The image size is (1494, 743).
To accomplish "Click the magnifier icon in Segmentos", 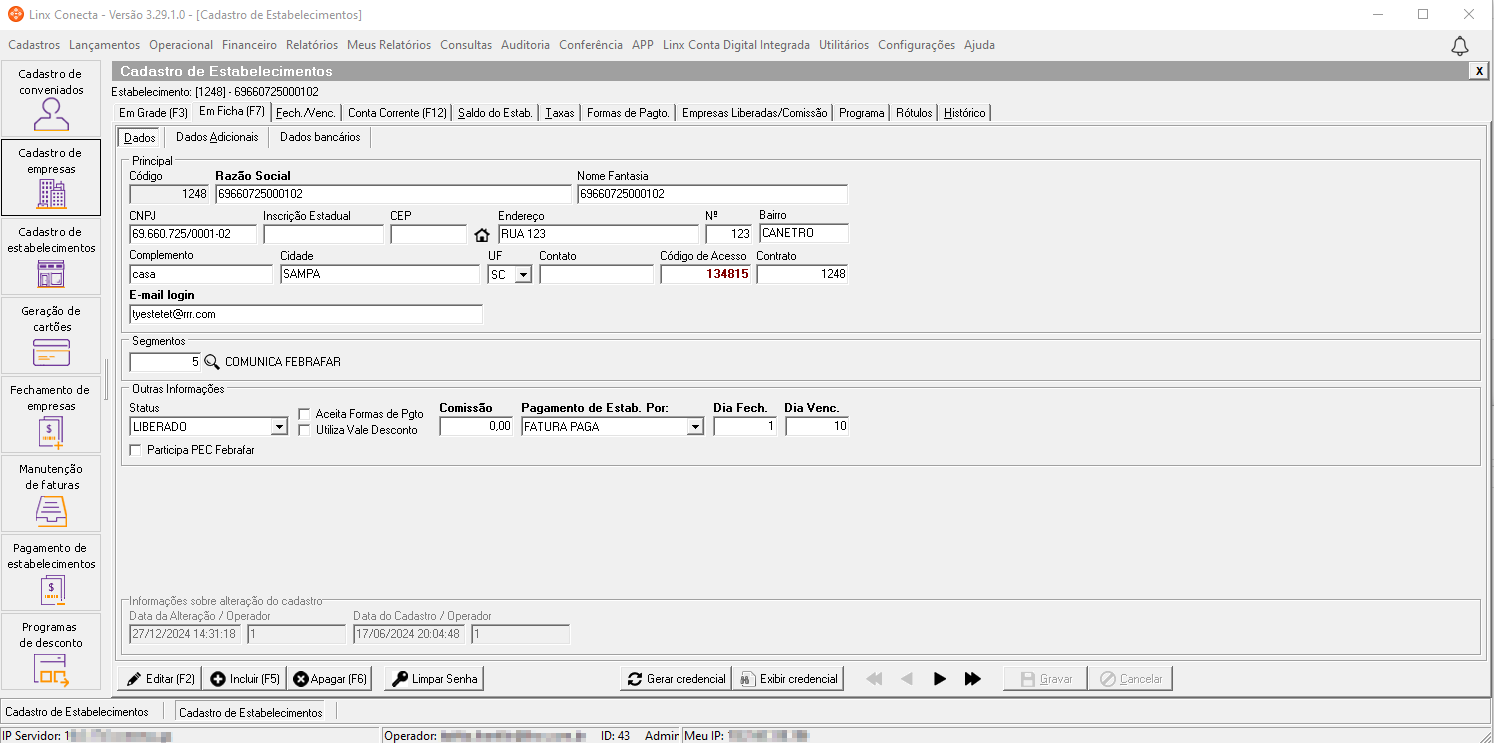I will 211,362.
